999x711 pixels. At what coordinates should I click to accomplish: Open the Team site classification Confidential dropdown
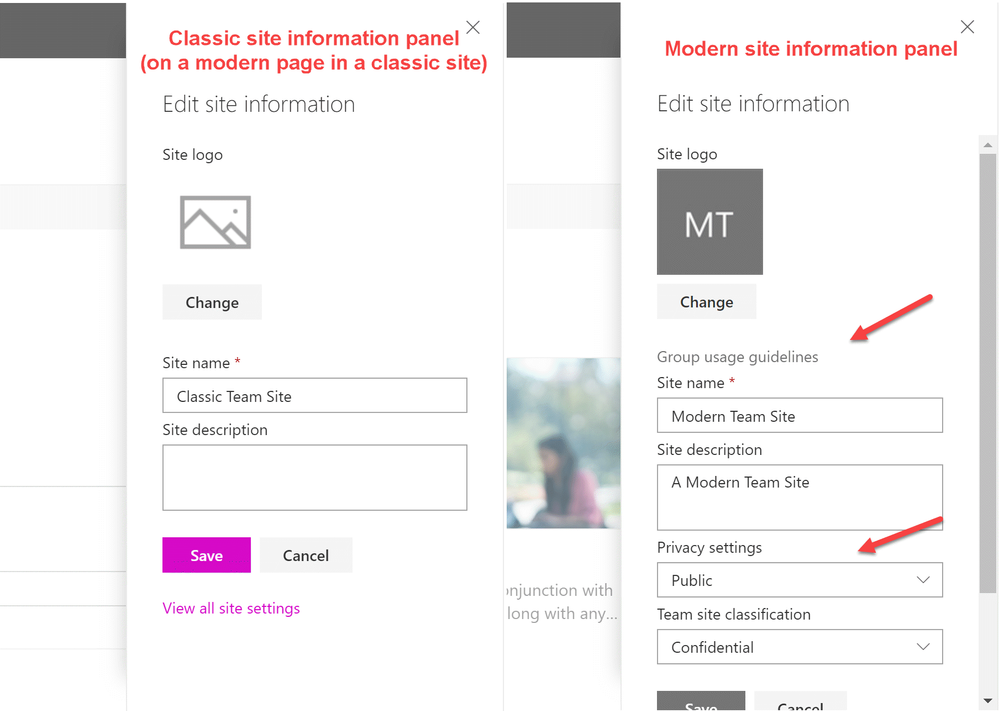pyautogui.click(x=800, y=647)
